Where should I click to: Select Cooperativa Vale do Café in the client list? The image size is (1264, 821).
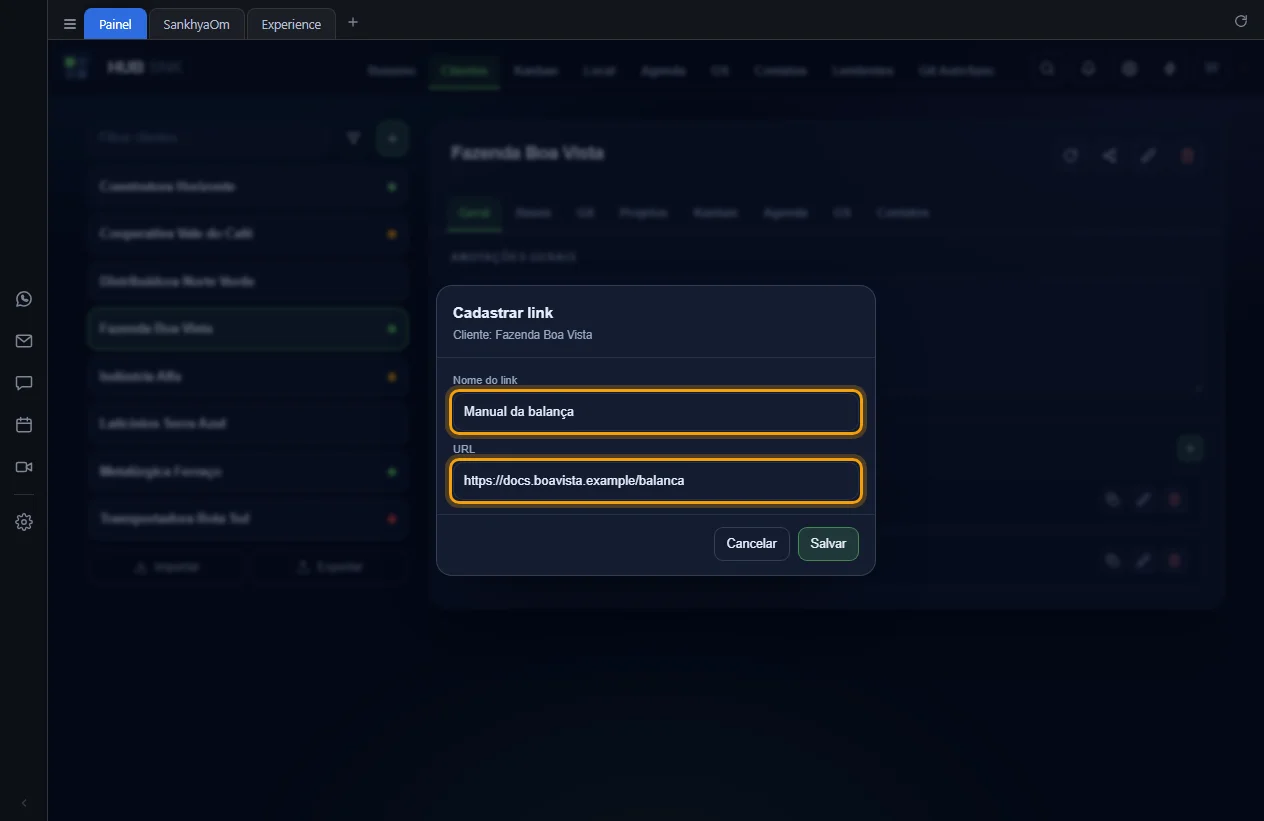[248, 234]
